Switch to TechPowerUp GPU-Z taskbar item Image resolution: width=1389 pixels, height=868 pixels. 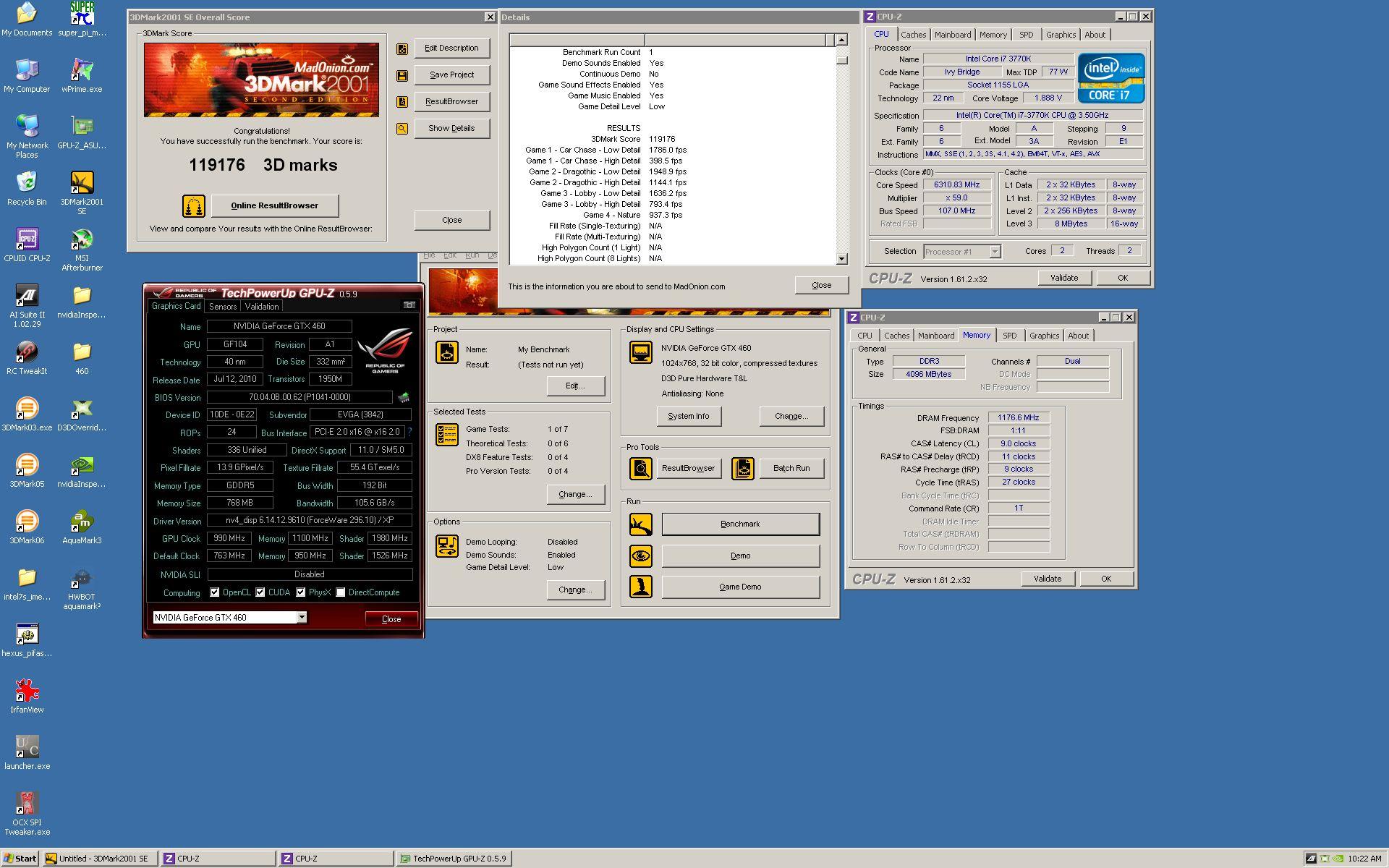tap(454, 859)
